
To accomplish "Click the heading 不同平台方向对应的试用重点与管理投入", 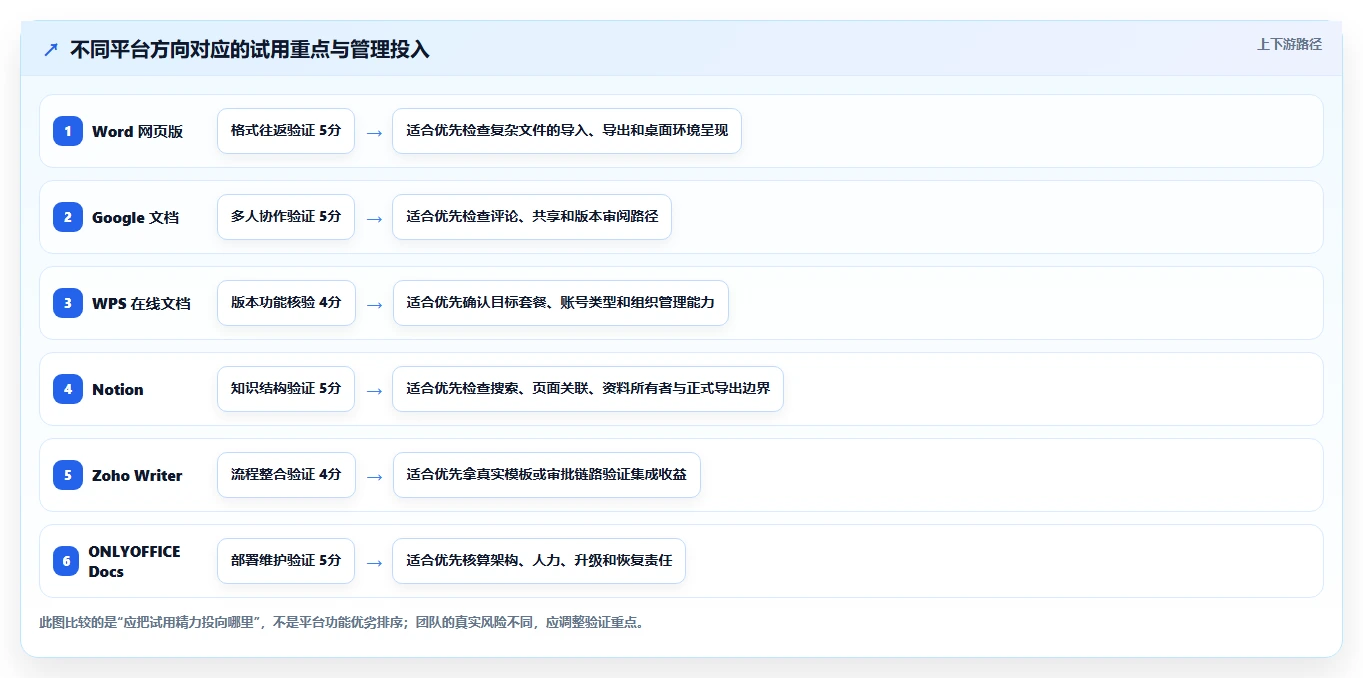I will [250, 50].
